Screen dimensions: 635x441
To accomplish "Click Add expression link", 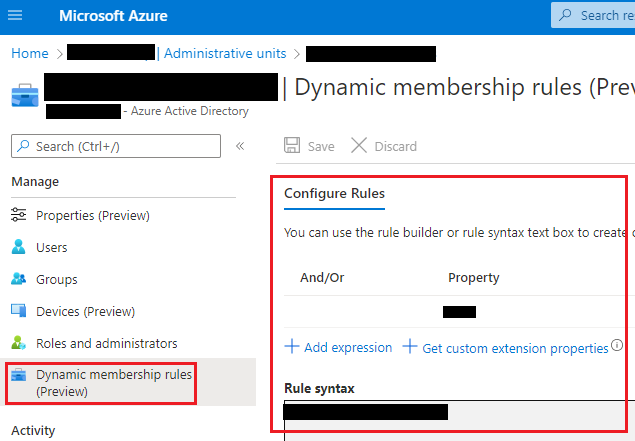I will tap(348, 347).
